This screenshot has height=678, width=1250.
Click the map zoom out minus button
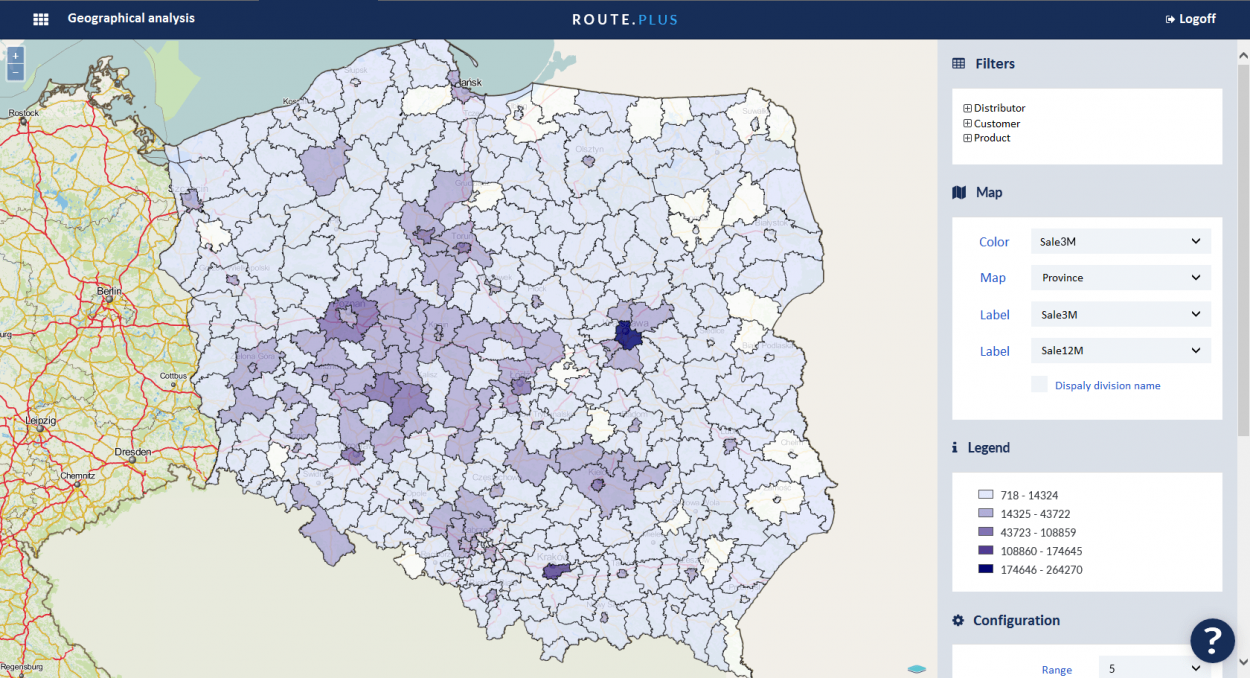coord(15,72)
